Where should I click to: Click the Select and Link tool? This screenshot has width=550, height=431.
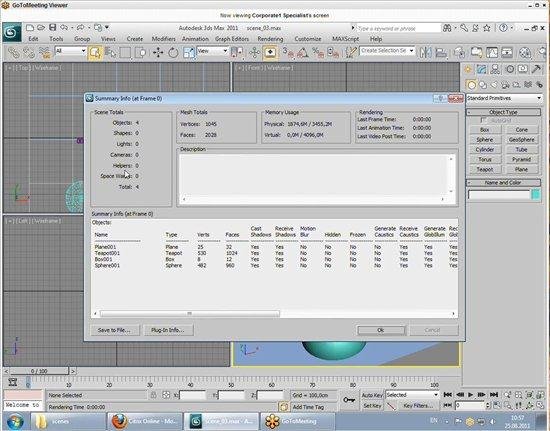point(14,53)
